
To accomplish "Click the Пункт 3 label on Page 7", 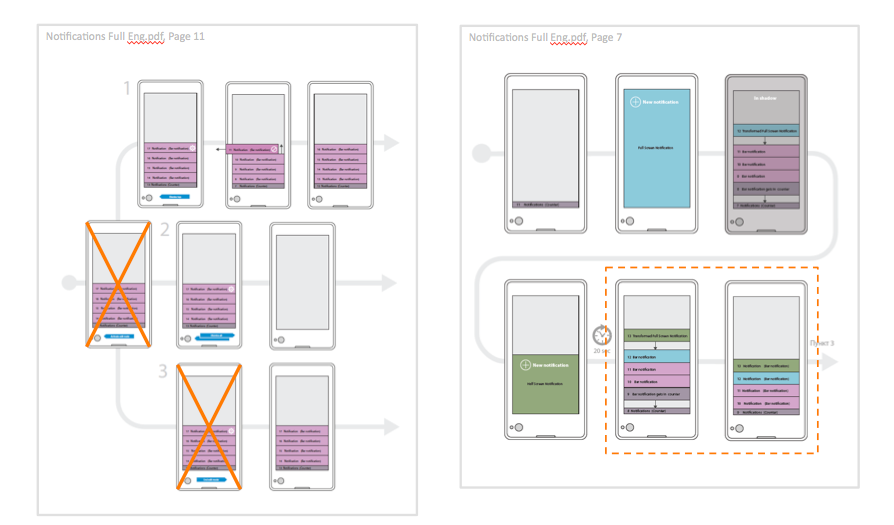I will pyautogui.click(x=822, y=343).
